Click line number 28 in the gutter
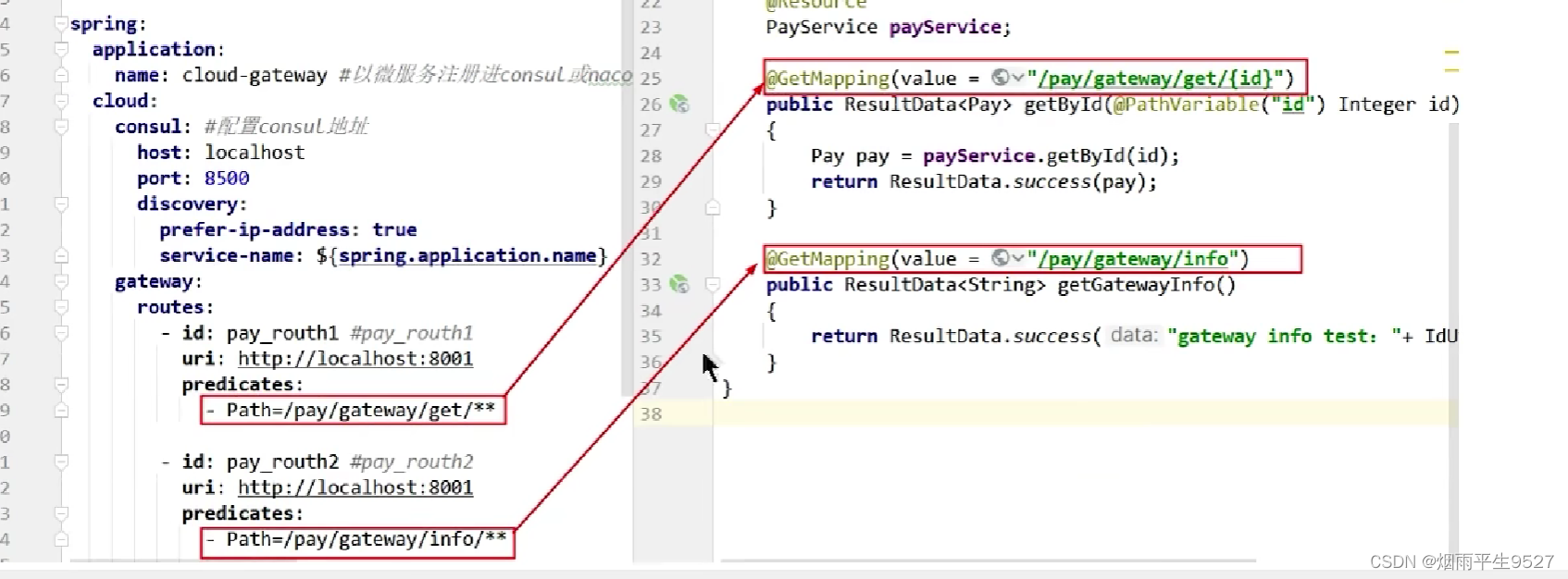Image resolution: width=1568 pixels, height=579 pixels. (x=652, y=156)
